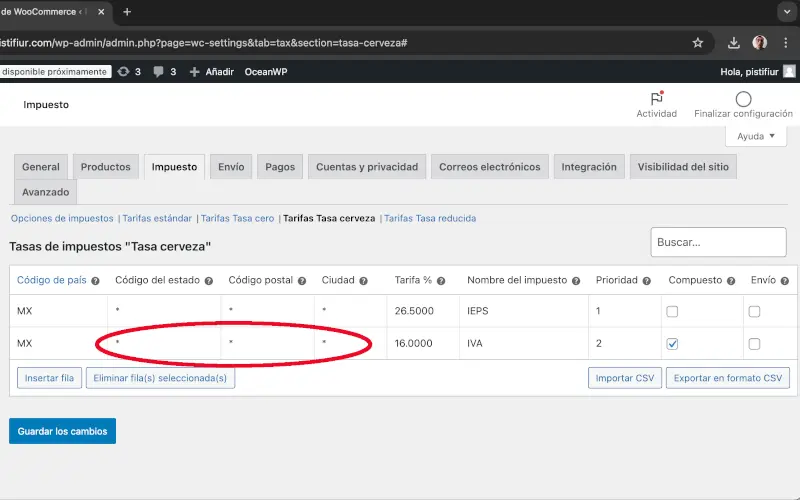Open the Pagos settings tab
Image resolution: width=800 pixels, height=500 pixels.
coord(280,167)
